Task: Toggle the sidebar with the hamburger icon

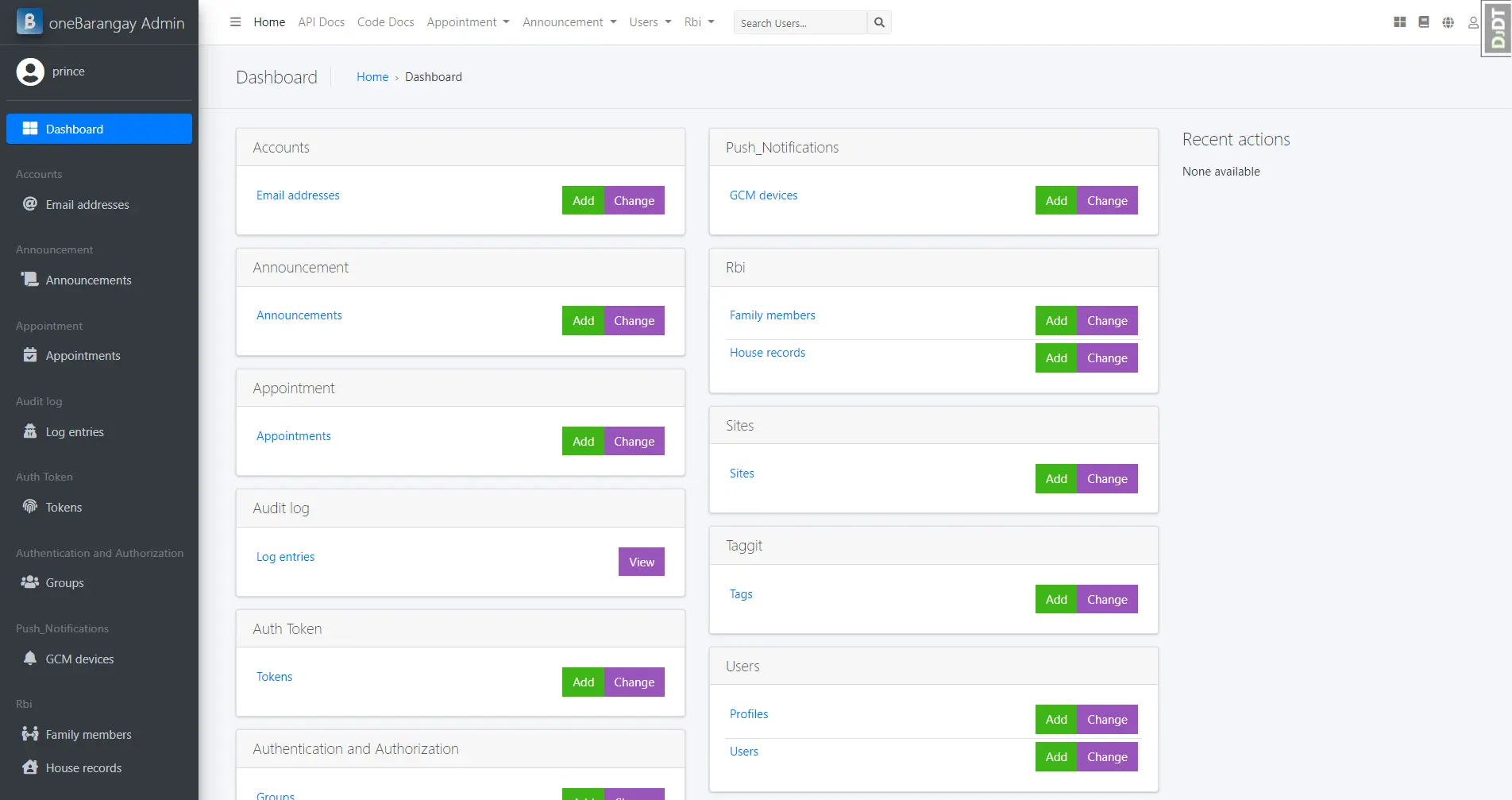Action: coord(235,22)
